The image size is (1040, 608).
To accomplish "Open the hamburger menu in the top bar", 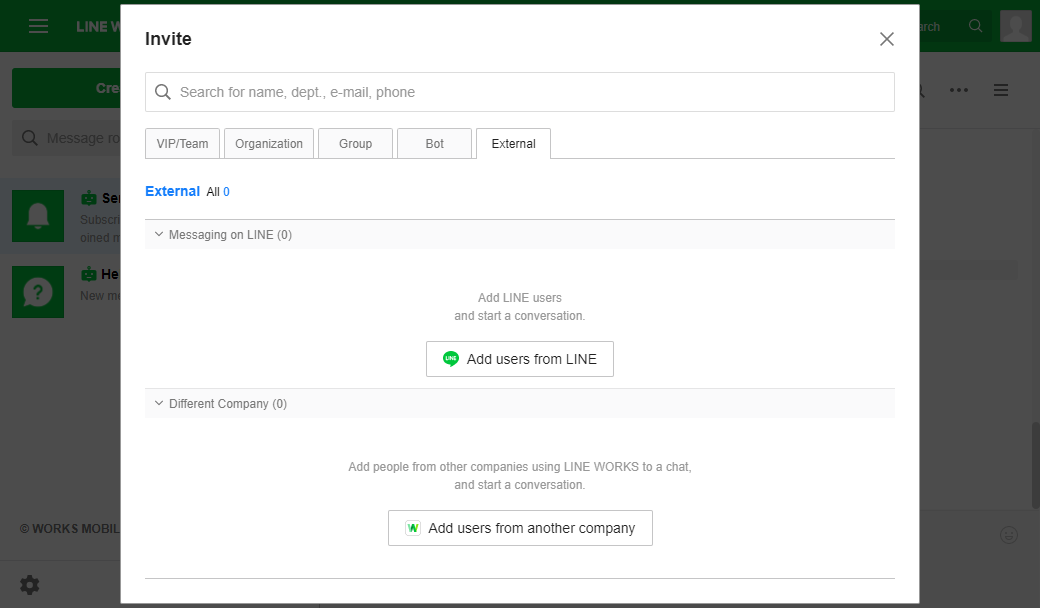I will pyautogui.click(x=38, y=26).
